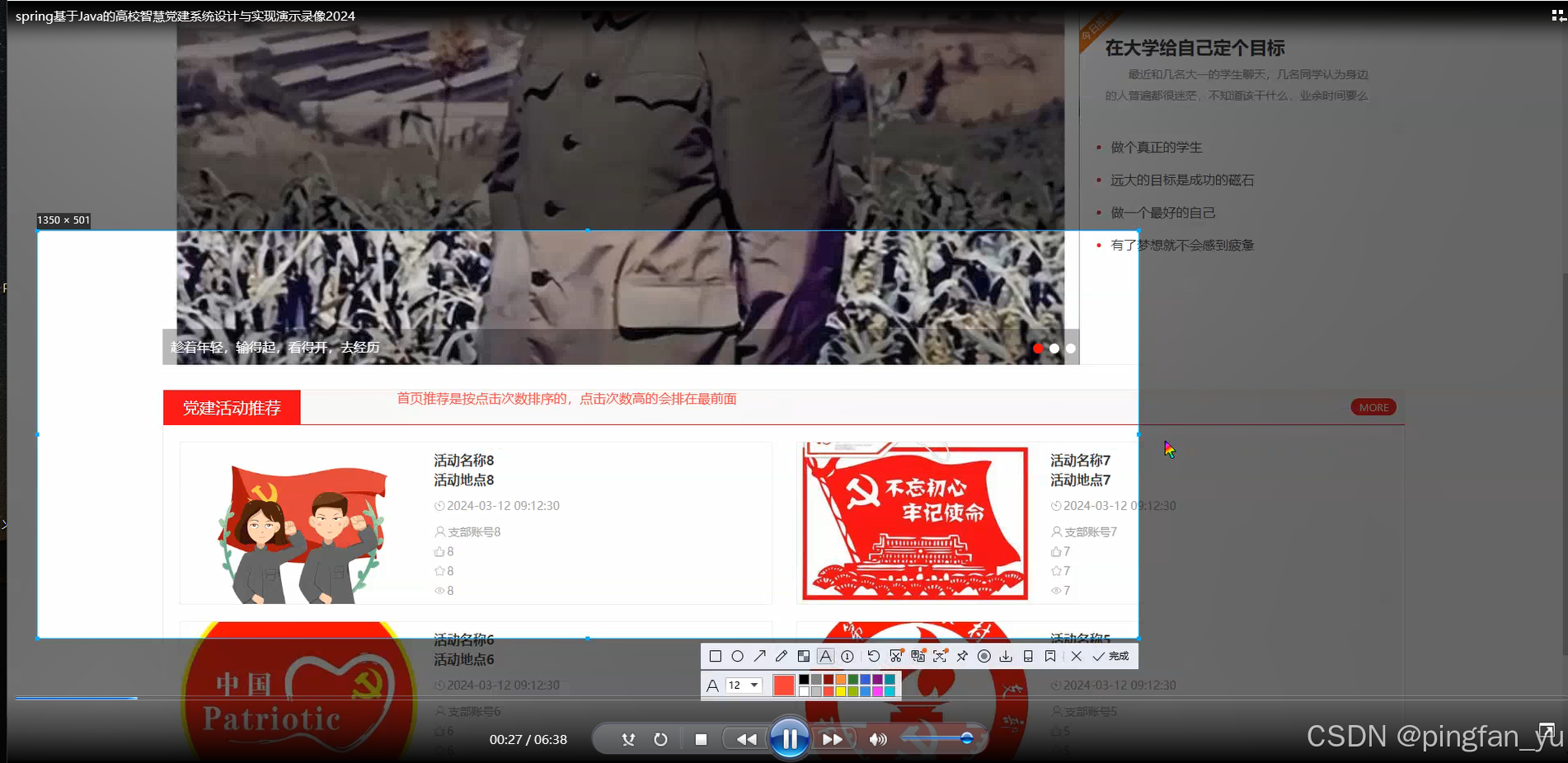The width and height of the screenshot is (1568, 763).
Task: Toggle repeat in the media player
Action: coord(660,739)
